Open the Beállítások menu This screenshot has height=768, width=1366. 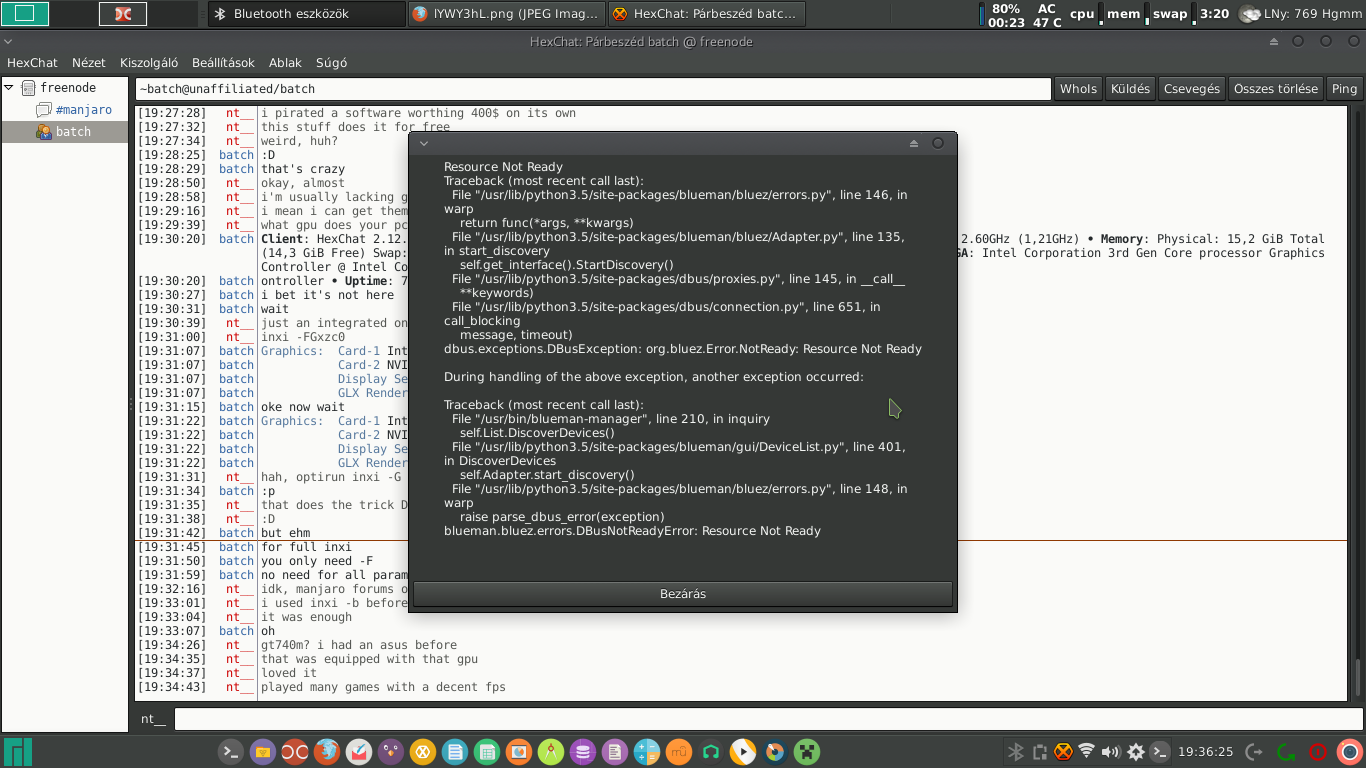click(223, 62)
